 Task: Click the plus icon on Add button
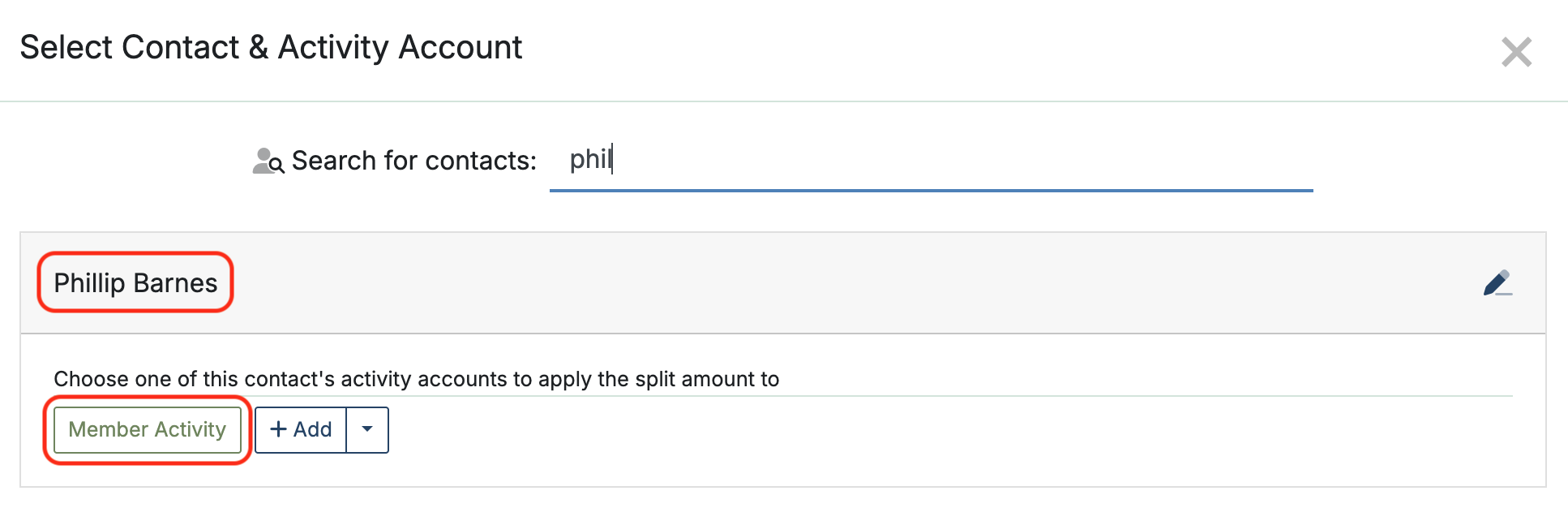[278, 429]
